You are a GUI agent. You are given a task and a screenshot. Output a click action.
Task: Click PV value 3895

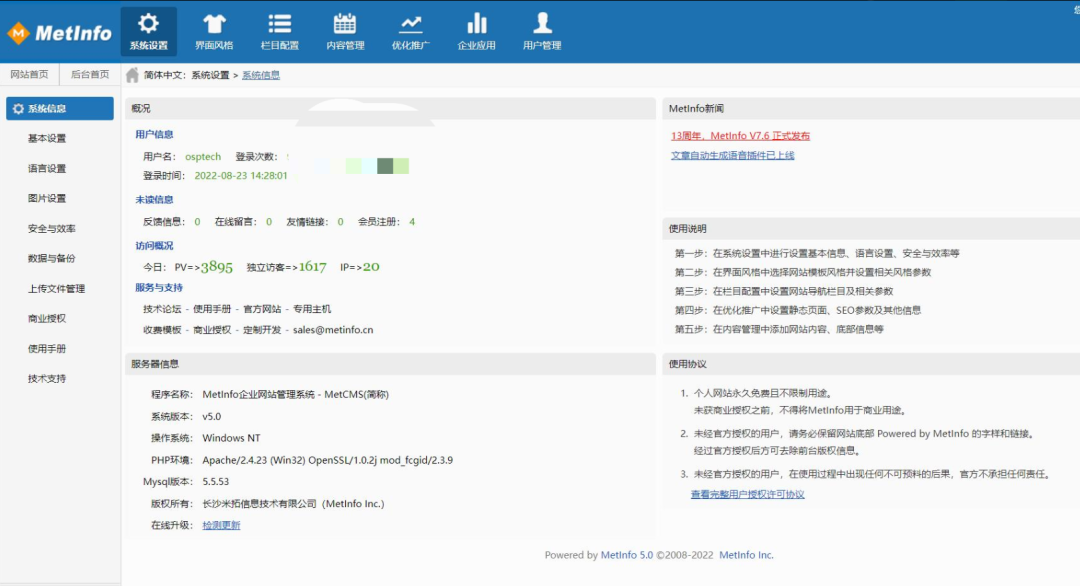[217, 267]
